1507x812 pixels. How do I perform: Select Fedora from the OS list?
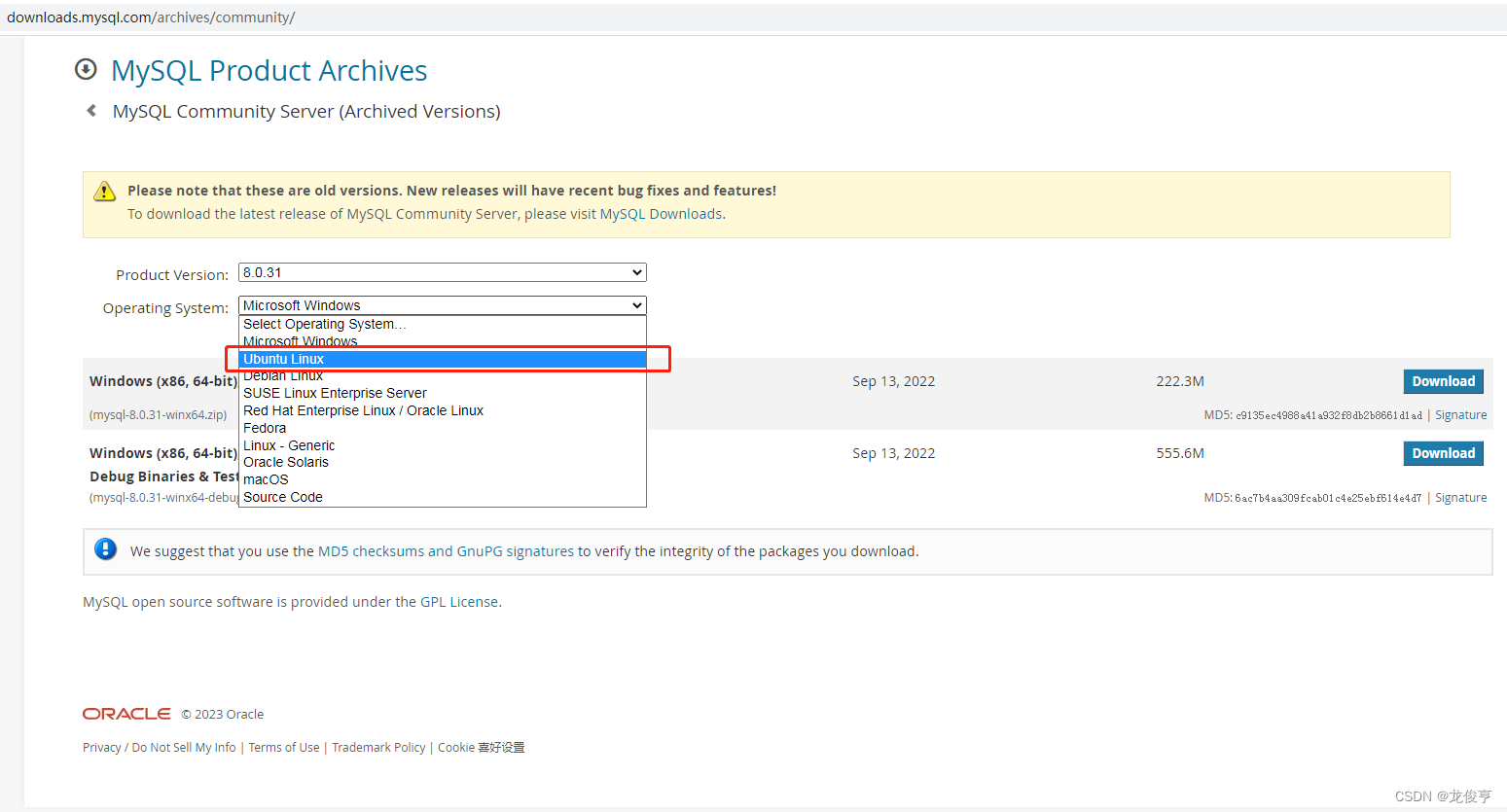[x=443, y=428]
